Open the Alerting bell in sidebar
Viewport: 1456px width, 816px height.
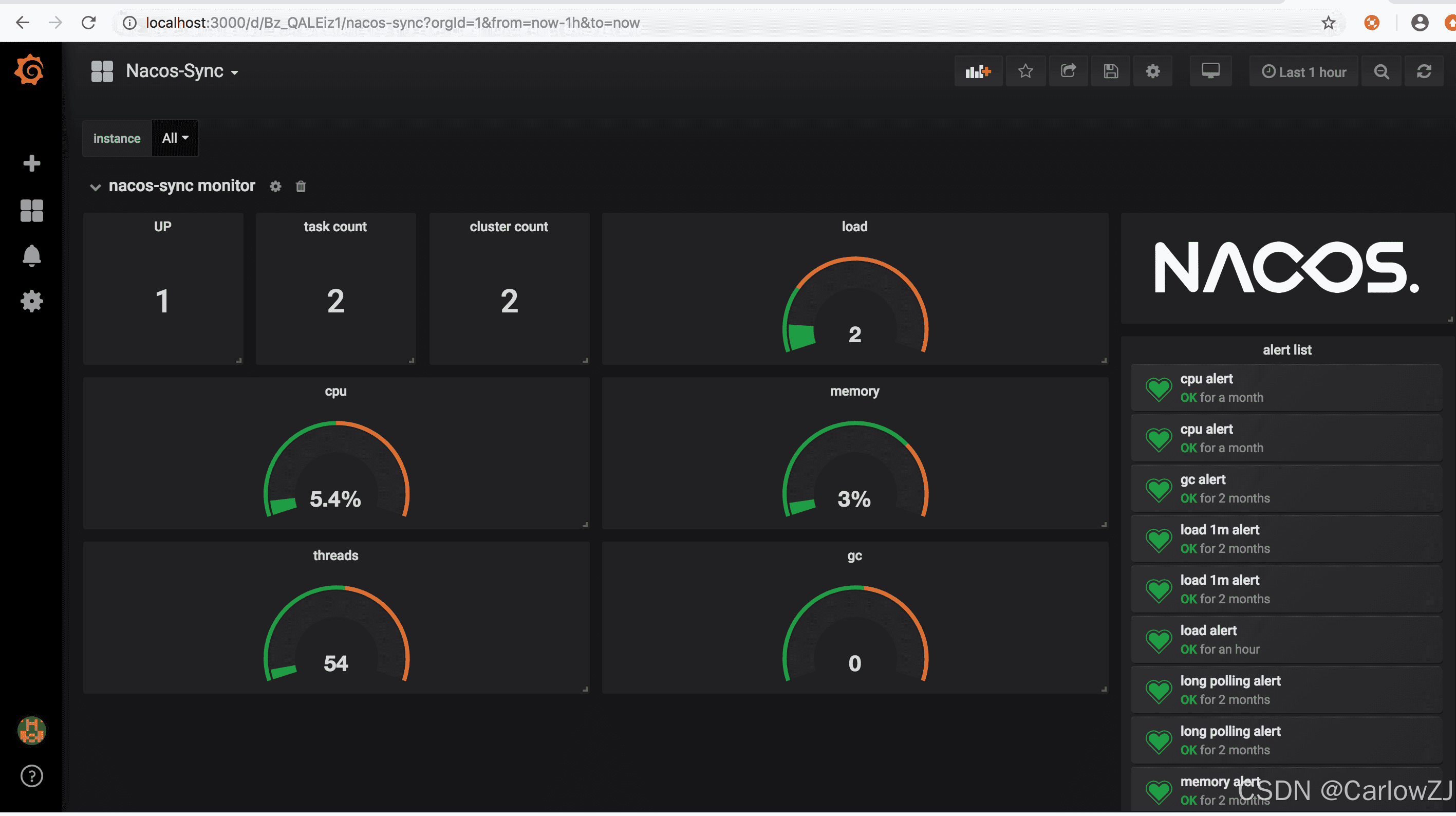pos(32,256)
